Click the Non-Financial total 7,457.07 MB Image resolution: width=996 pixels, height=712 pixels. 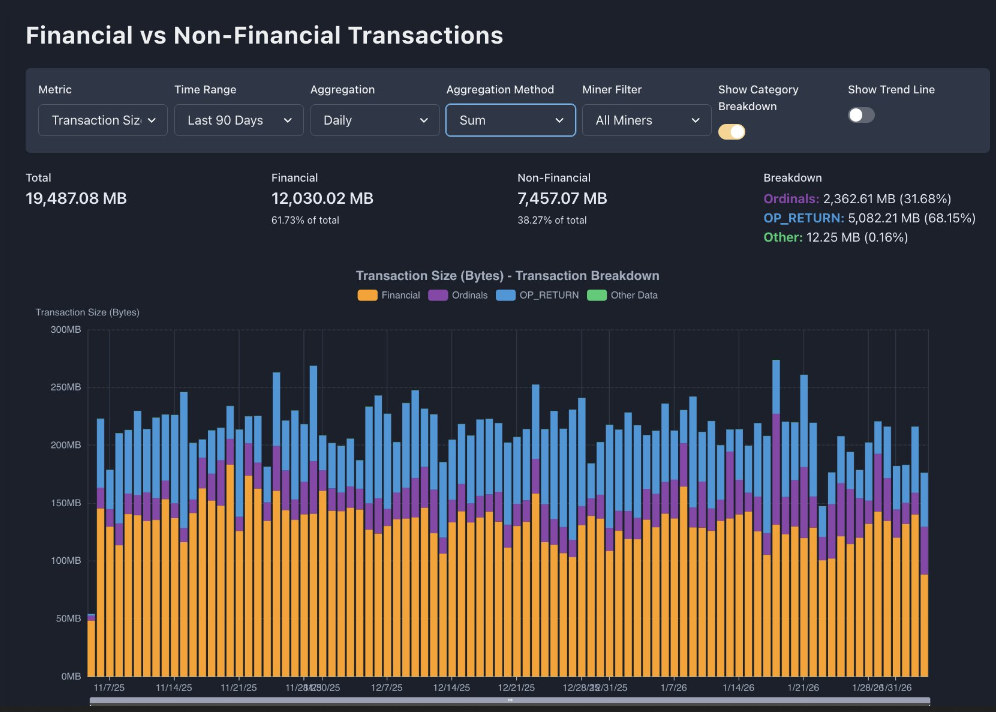(x=562, y=199)
